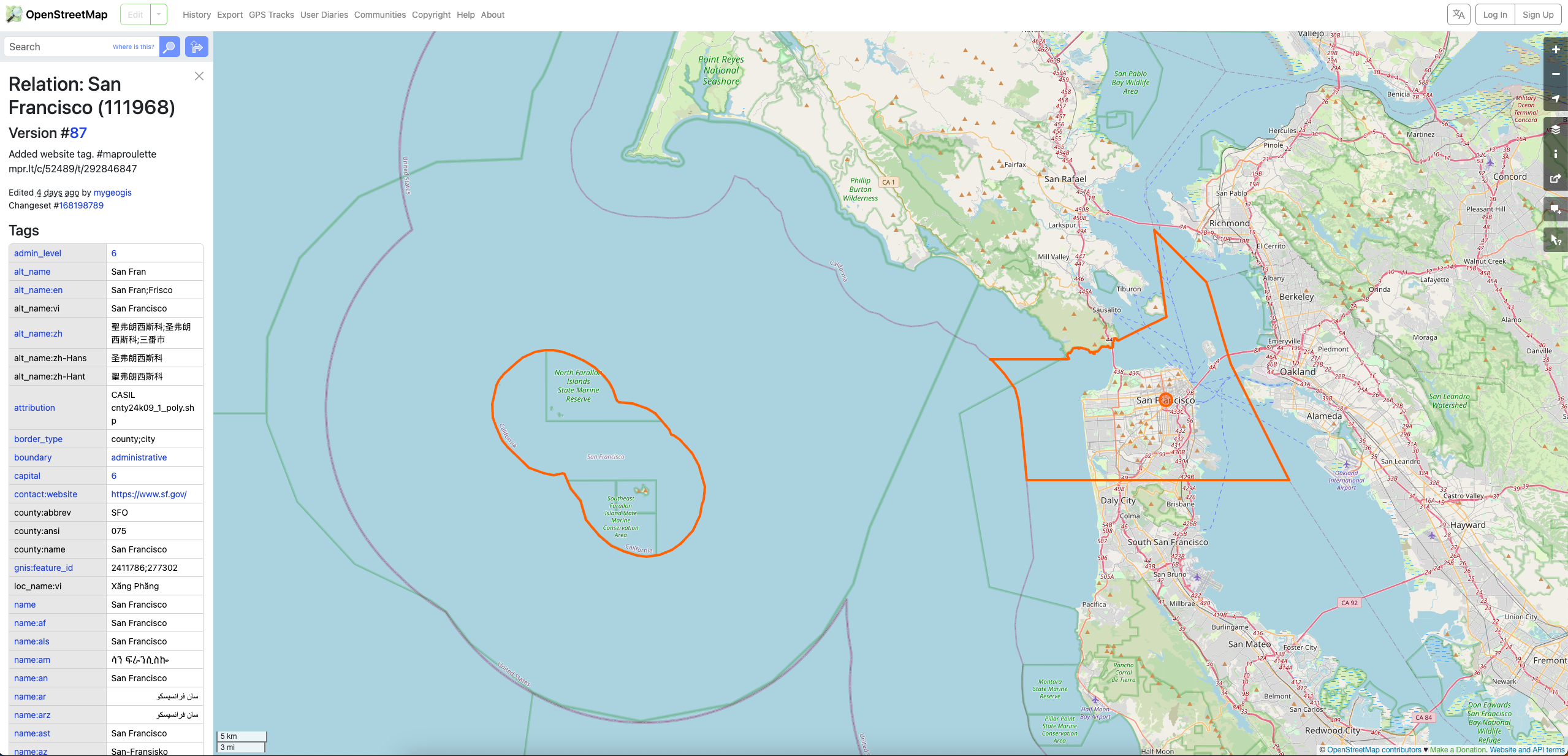Click the name:als tag key
The width and height of the screenshot is (1568, 756).
(x=32, y=641)
